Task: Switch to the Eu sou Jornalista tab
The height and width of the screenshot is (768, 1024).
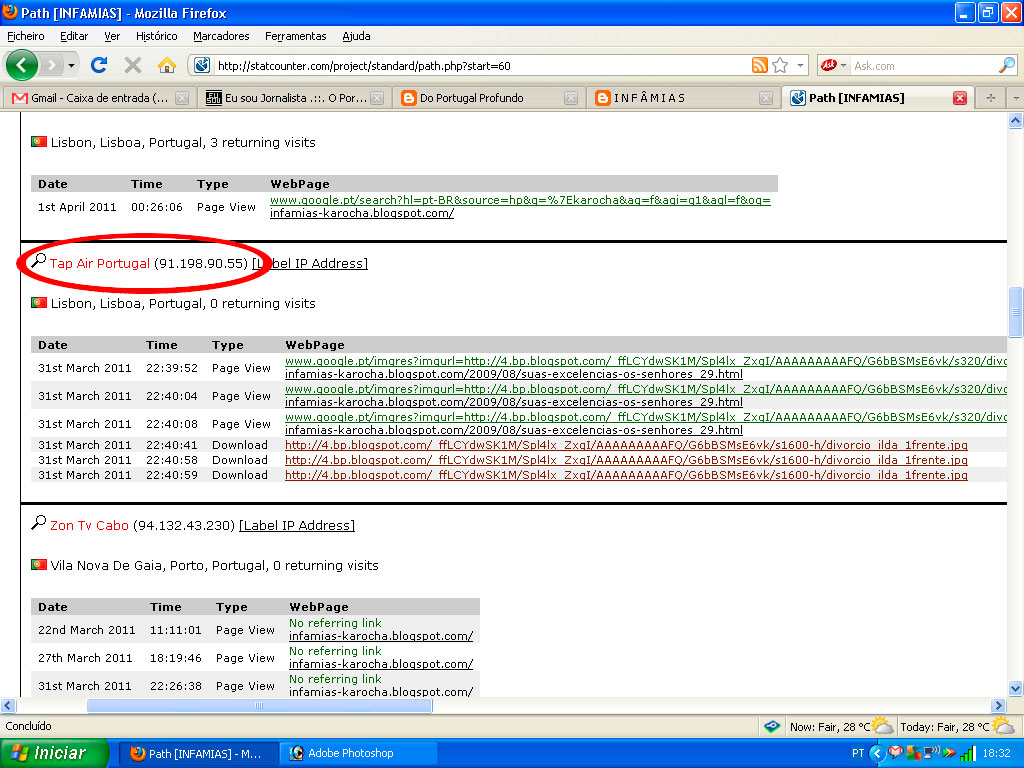Action: click(294, 98)
